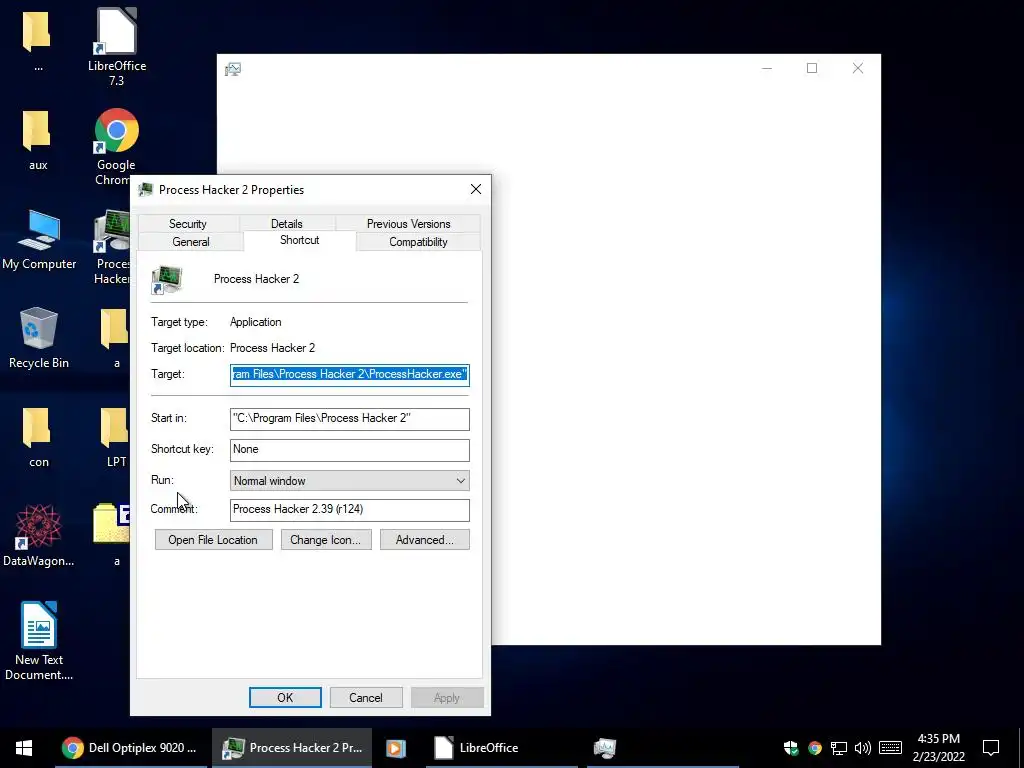This screenshot has height=768, width=1024.
Task: Select My Computer desktop icon
Action: point(39,239)
